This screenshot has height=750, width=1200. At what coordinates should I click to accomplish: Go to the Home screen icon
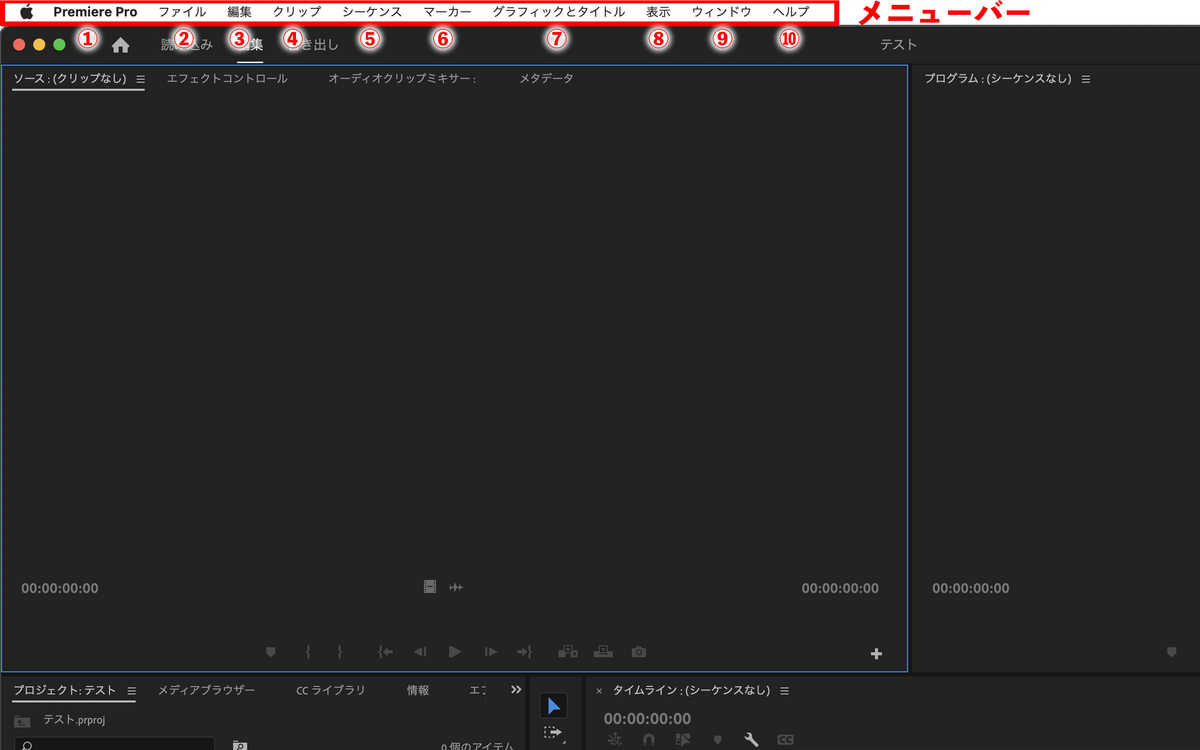[x=120, y=45]
